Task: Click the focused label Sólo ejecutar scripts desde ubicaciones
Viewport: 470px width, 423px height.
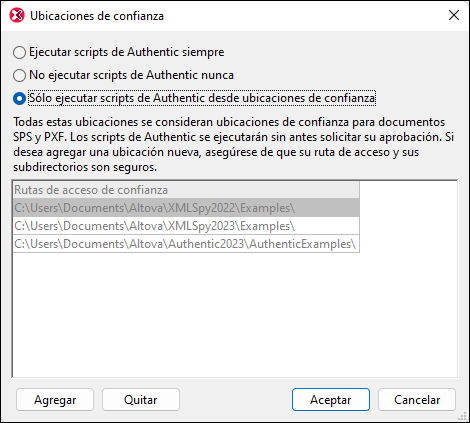Action: click(202, 98)
